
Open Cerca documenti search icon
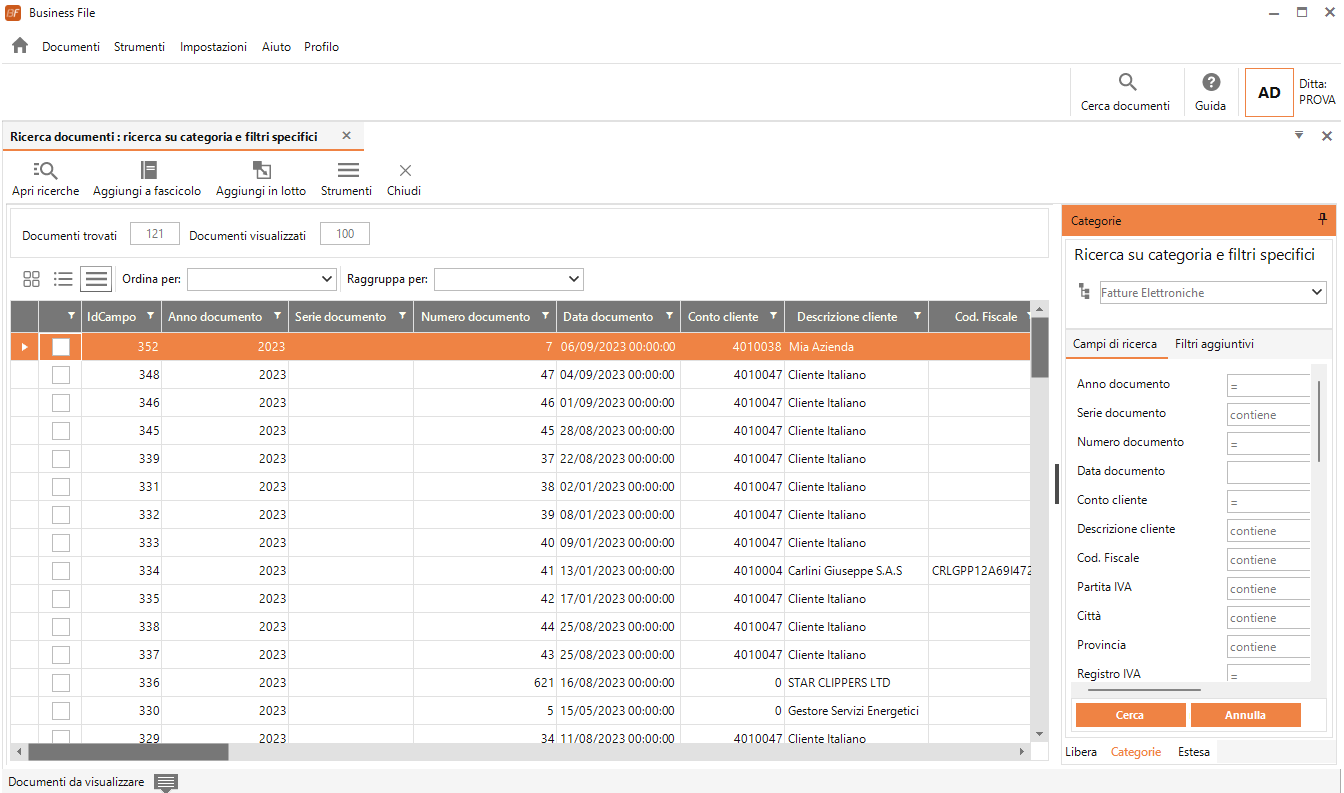point(1127,82)
